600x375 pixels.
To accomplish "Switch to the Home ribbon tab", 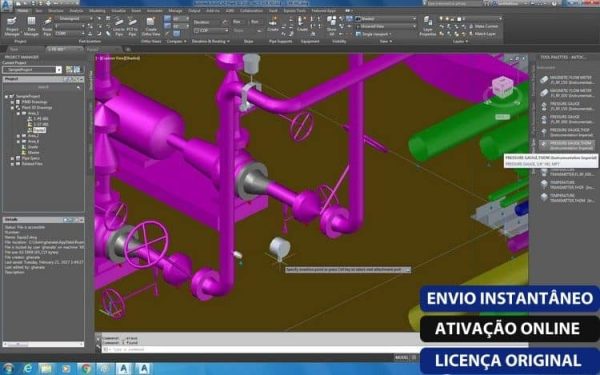I will (23, 11).
